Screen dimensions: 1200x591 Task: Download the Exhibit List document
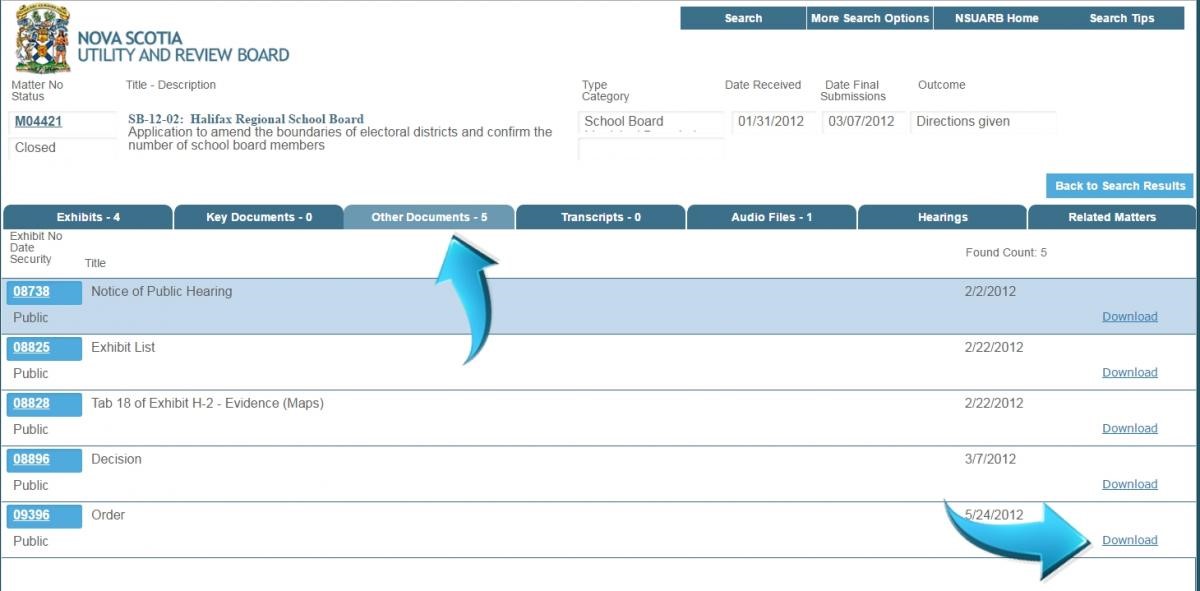click(1130, 373)
